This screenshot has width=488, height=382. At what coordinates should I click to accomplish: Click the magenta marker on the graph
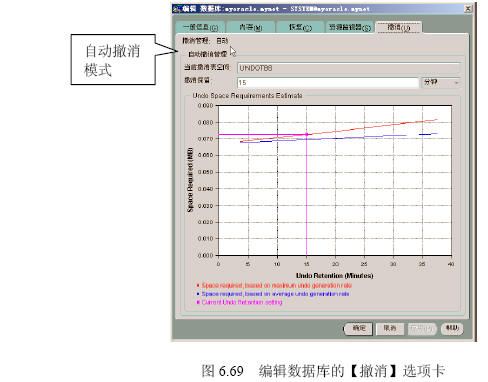tap(306, 134)
